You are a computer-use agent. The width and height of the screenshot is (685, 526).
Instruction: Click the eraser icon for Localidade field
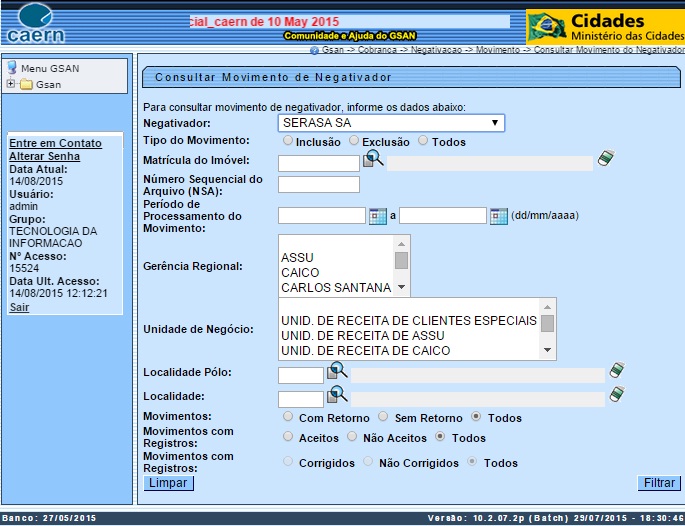(x=617, y=395)
